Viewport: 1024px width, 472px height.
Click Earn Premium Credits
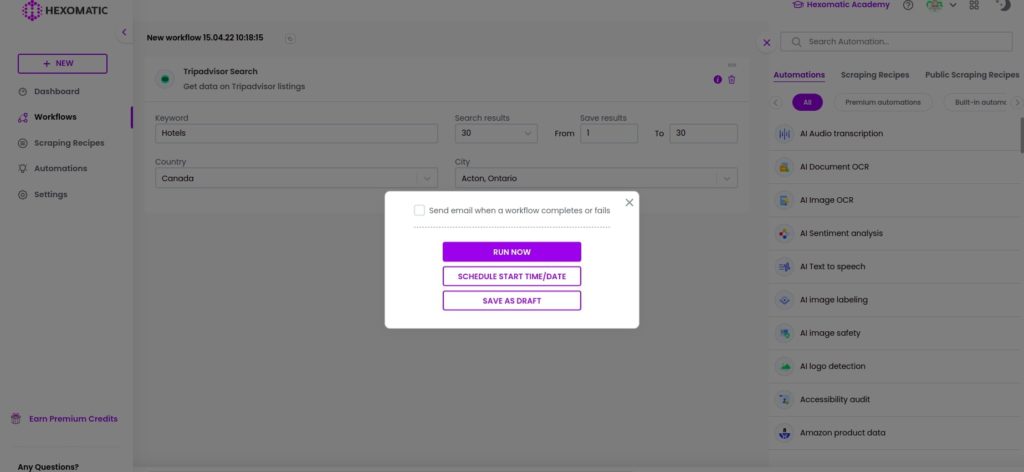tap(65, 419)
